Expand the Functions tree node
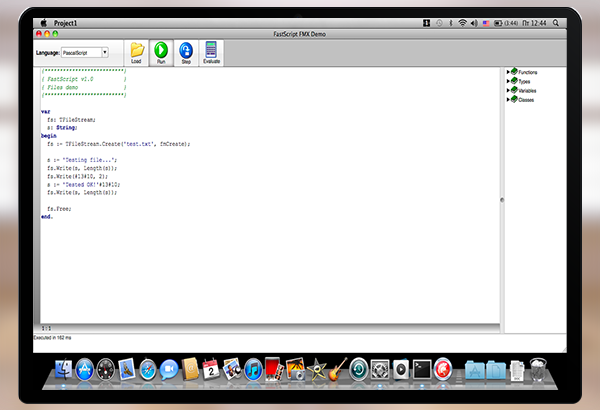 [508, 72]
